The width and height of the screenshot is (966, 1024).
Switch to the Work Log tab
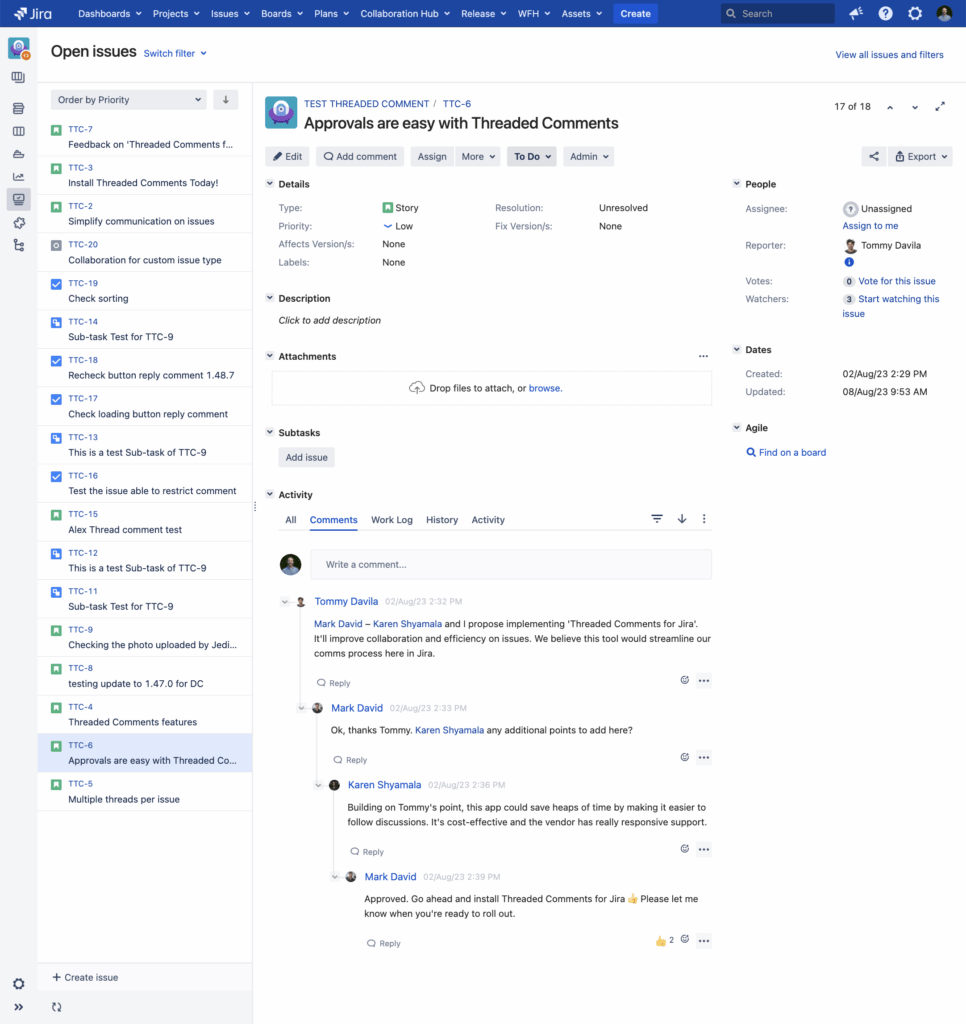(391, 520)
